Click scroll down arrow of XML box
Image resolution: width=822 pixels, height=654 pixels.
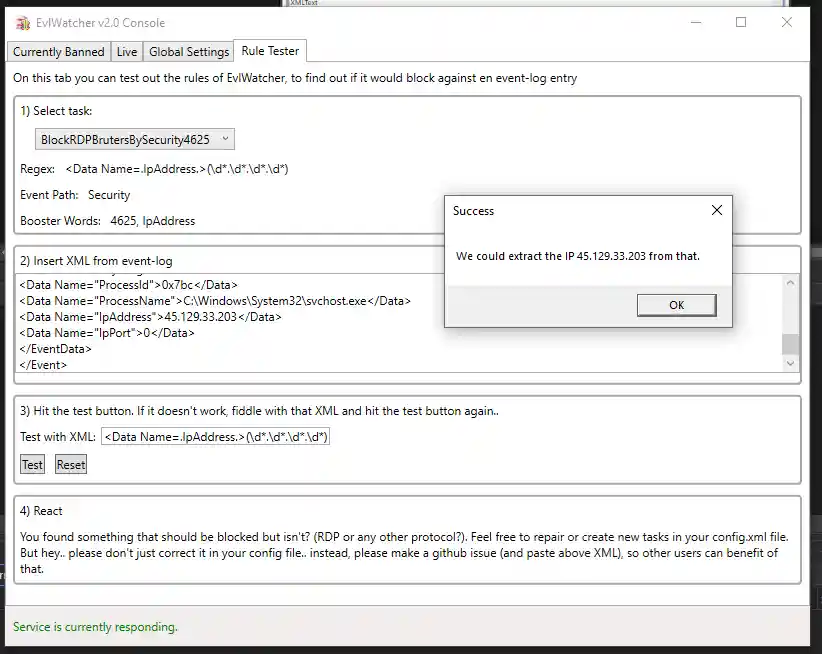[x=791, y=363]
